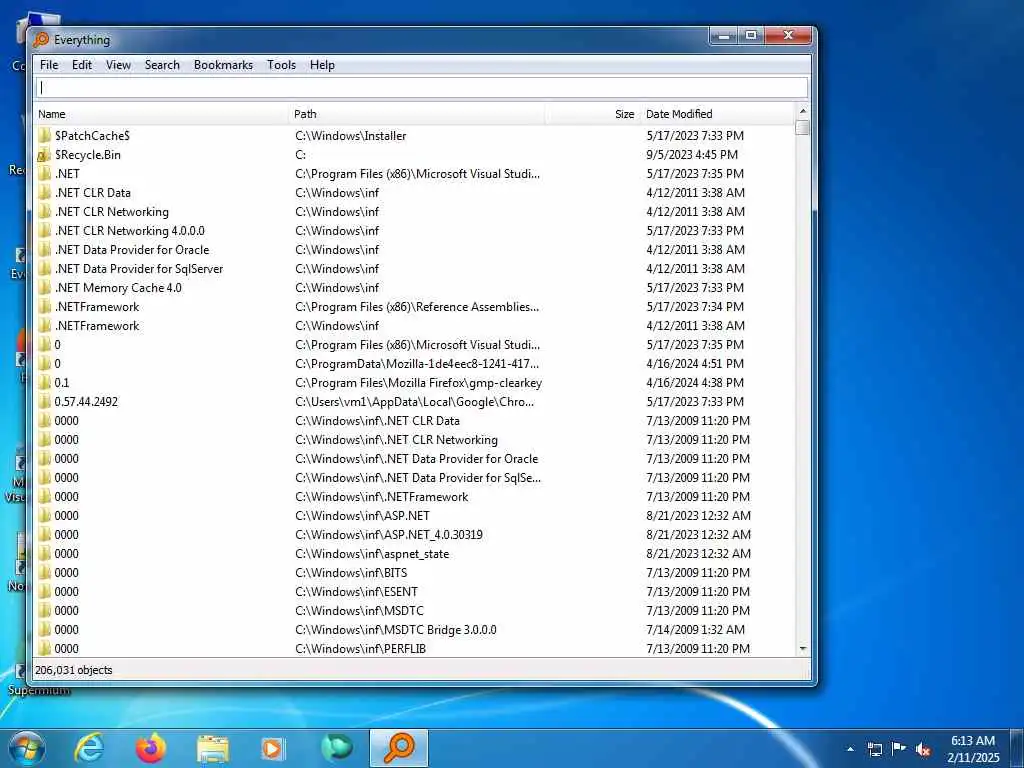The height and width of the screenshot is (768, 1024).
Task: Sort results by Path column header
Action: pyautogui.click(x=417, y=114)
